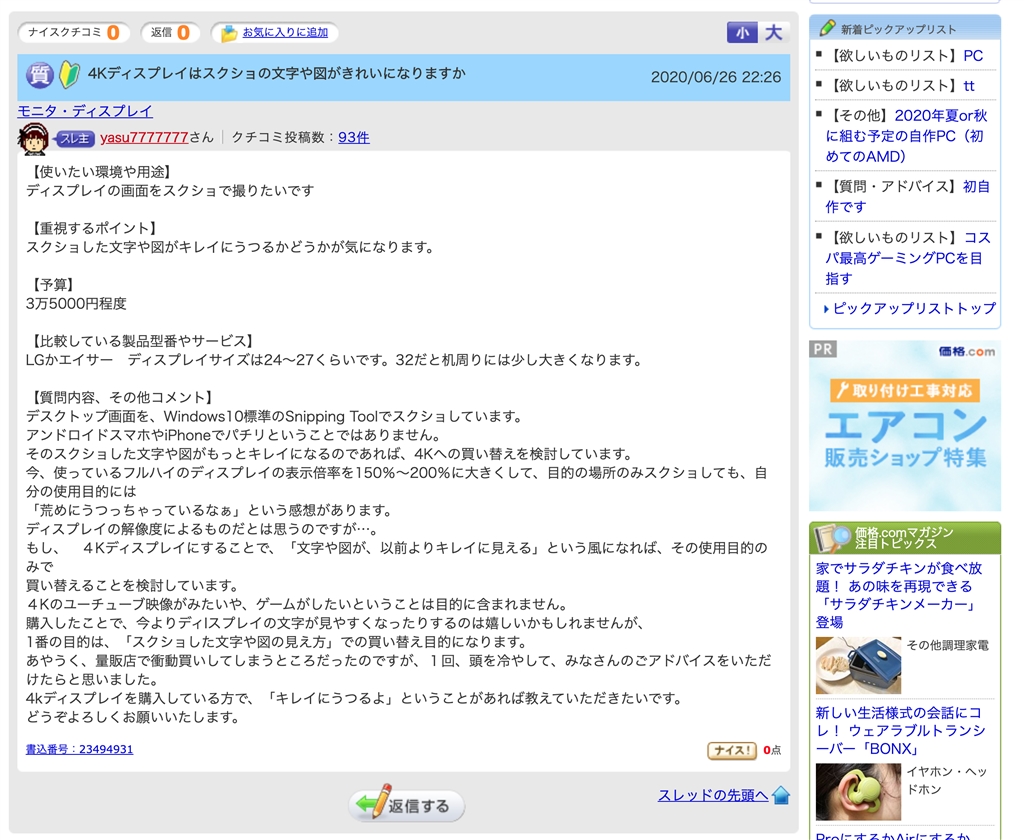
Task: Click the エアコン販売ショップ特集 ad banner
Action: point(905,426)
